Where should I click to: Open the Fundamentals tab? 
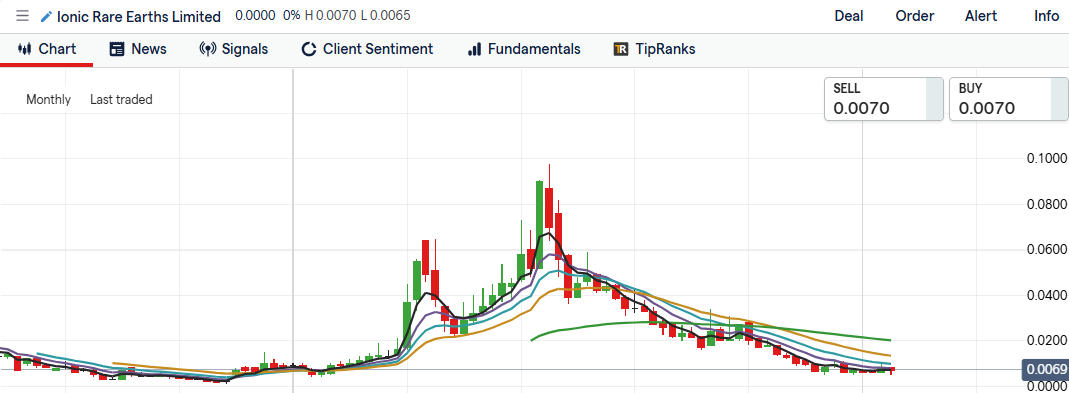click(x=524, y=49)
